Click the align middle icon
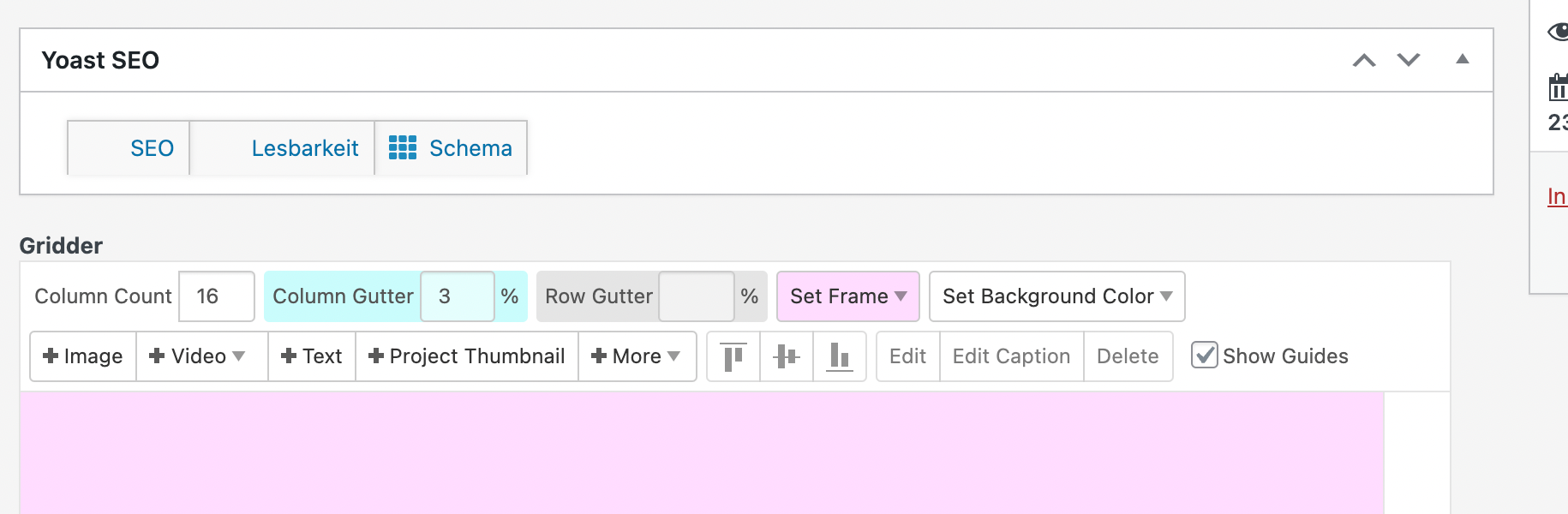The width and height of the screenshot is (1568, 514). [x=787, y=356]
